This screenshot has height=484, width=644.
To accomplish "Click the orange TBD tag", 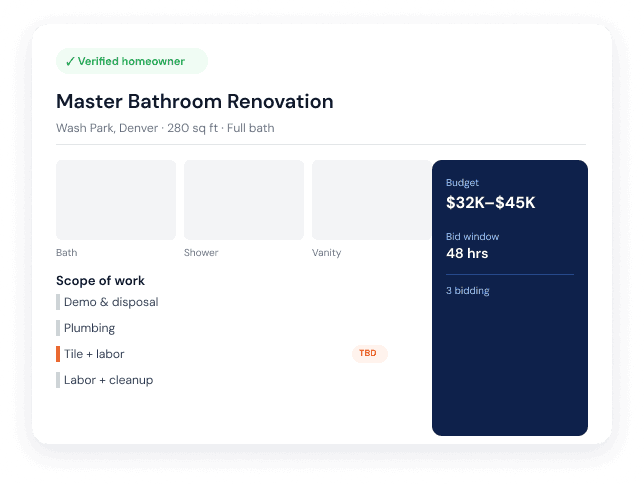I will (x=370, y=353).
